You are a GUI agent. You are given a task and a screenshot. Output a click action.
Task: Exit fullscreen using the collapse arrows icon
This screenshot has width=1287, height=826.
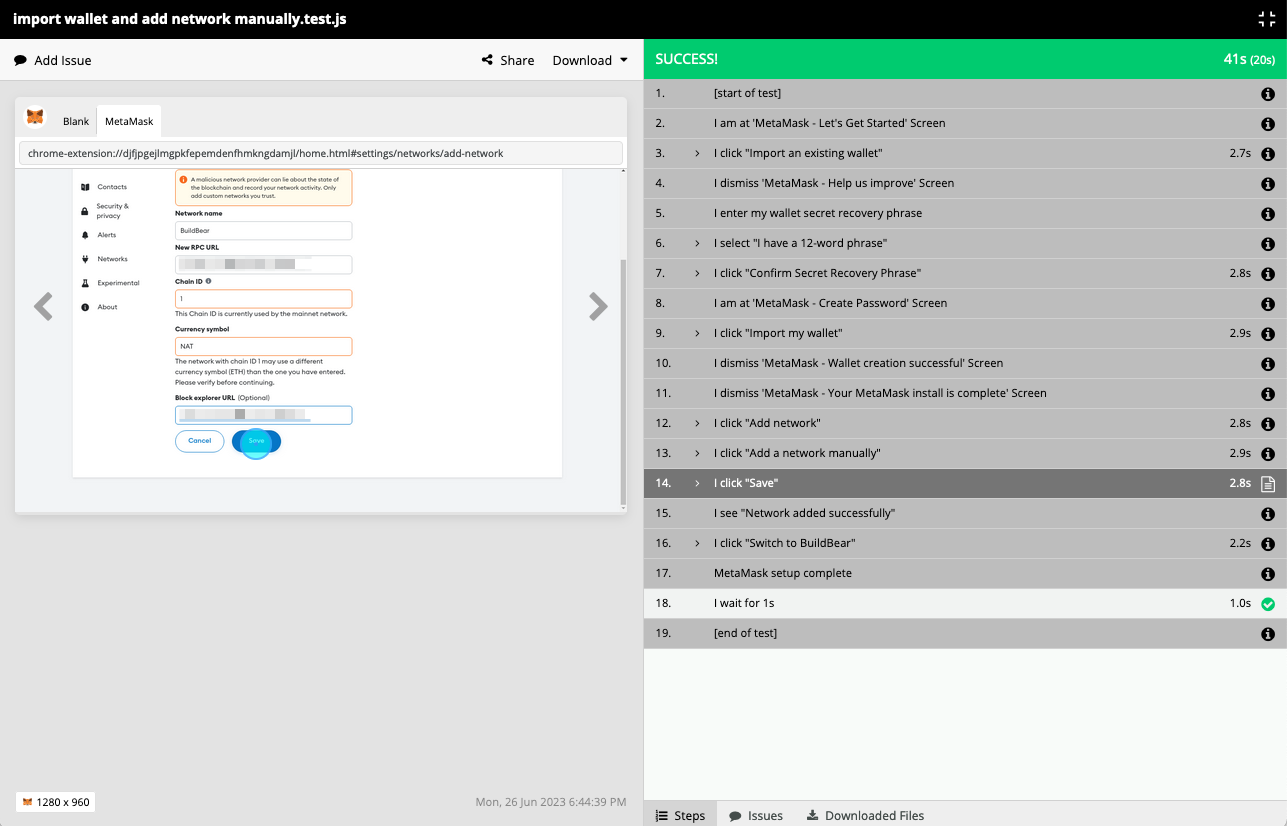(1265, 19)
